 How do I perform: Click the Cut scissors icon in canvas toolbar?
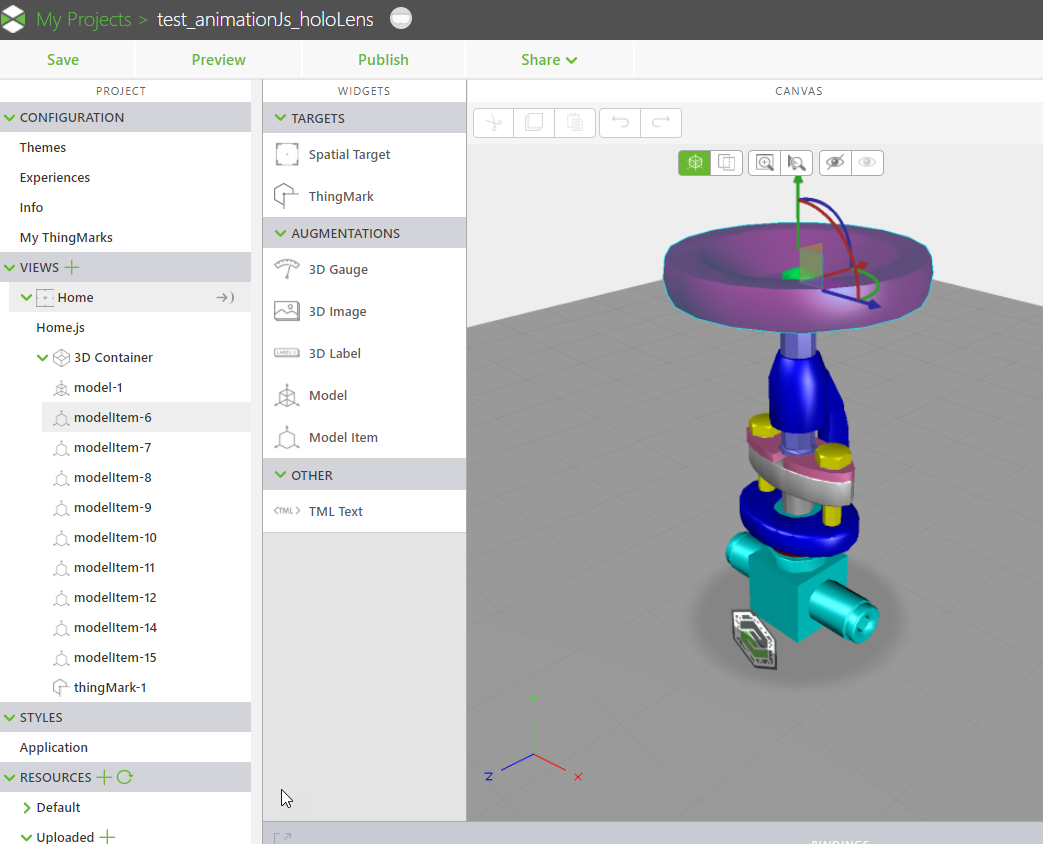pos(493,123)
